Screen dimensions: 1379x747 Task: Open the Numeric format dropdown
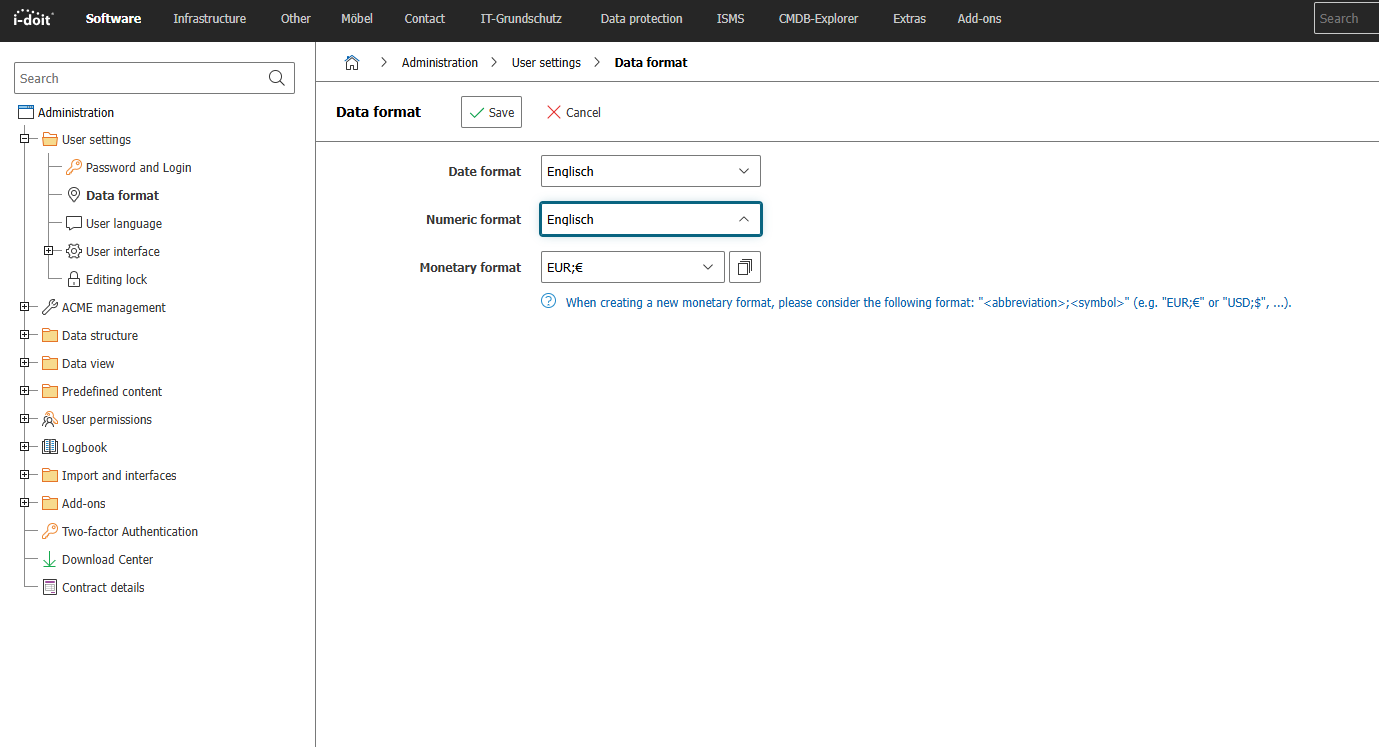point(651,219)
